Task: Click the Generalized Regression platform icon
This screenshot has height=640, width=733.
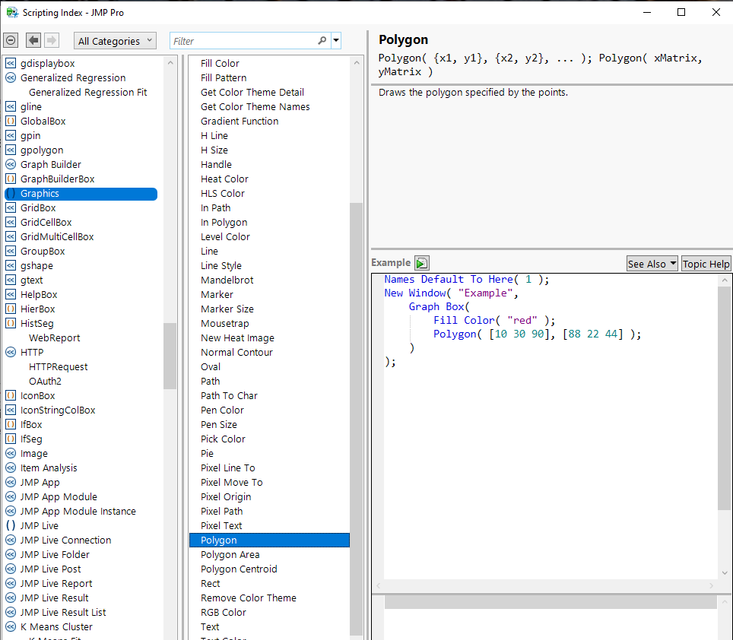Action: point(10,78)
